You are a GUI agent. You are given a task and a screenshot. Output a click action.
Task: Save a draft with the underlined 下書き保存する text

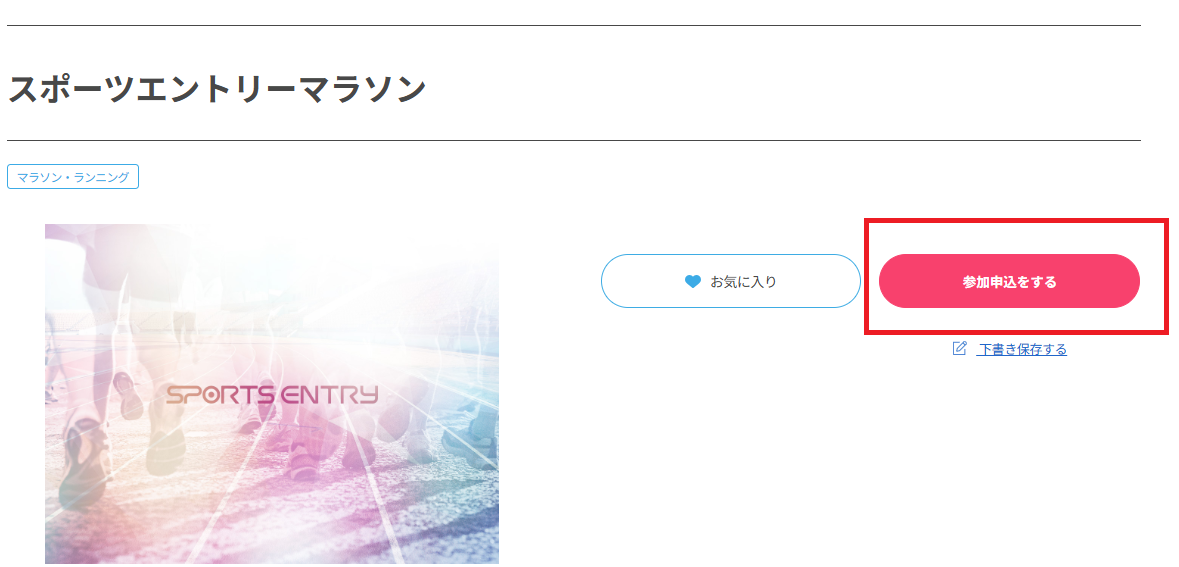click(1021, 350)
